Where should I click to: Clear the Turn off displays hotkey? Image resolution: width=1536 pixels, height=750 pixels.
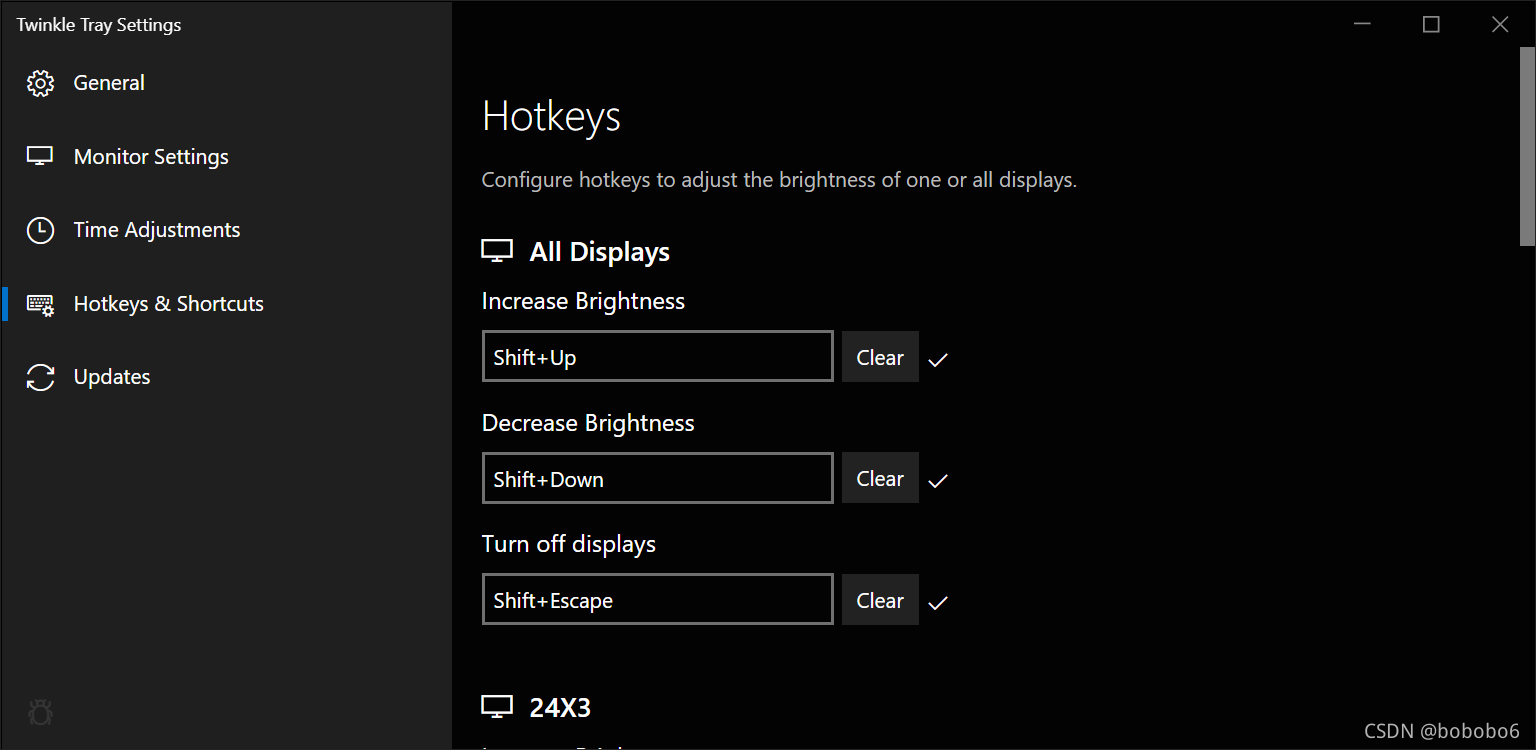click(x=880, y=600)
